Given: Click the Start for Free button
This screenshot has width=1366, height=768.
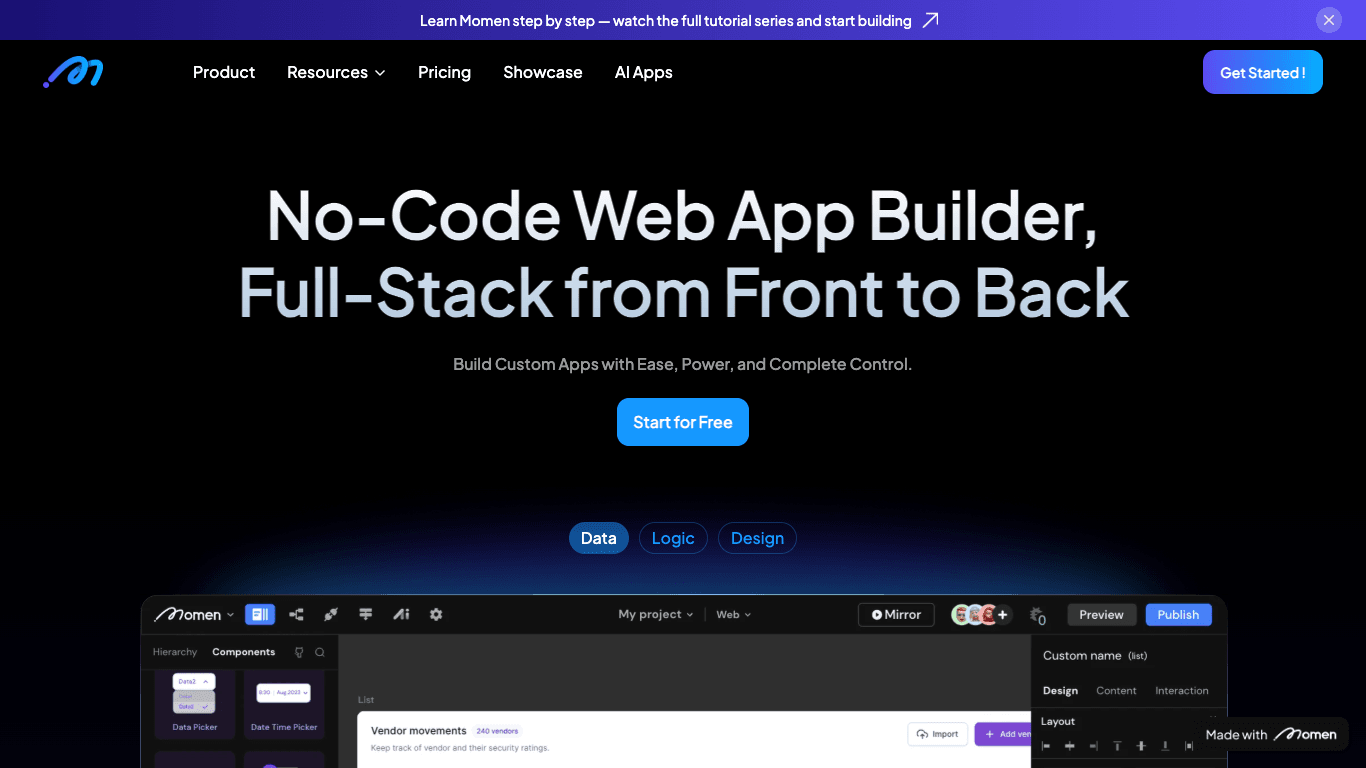Looking at the screenshot, I should pos(683,422).
